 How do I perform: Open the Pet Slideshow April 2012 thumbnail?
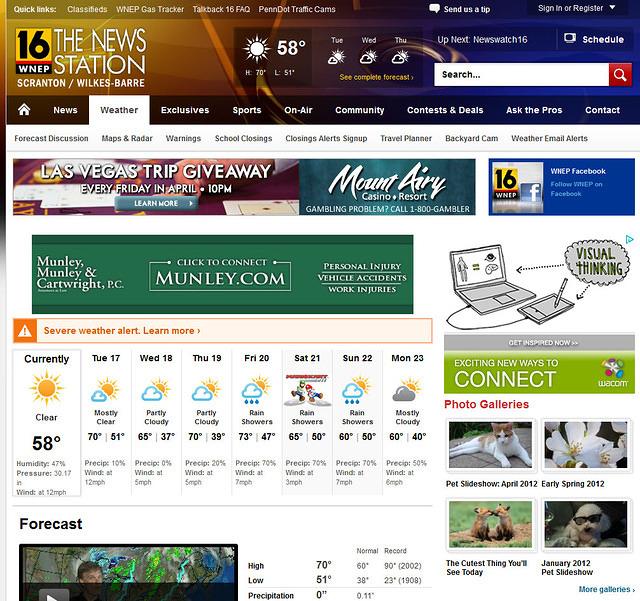pyautogui.click(x=490, y=445)
